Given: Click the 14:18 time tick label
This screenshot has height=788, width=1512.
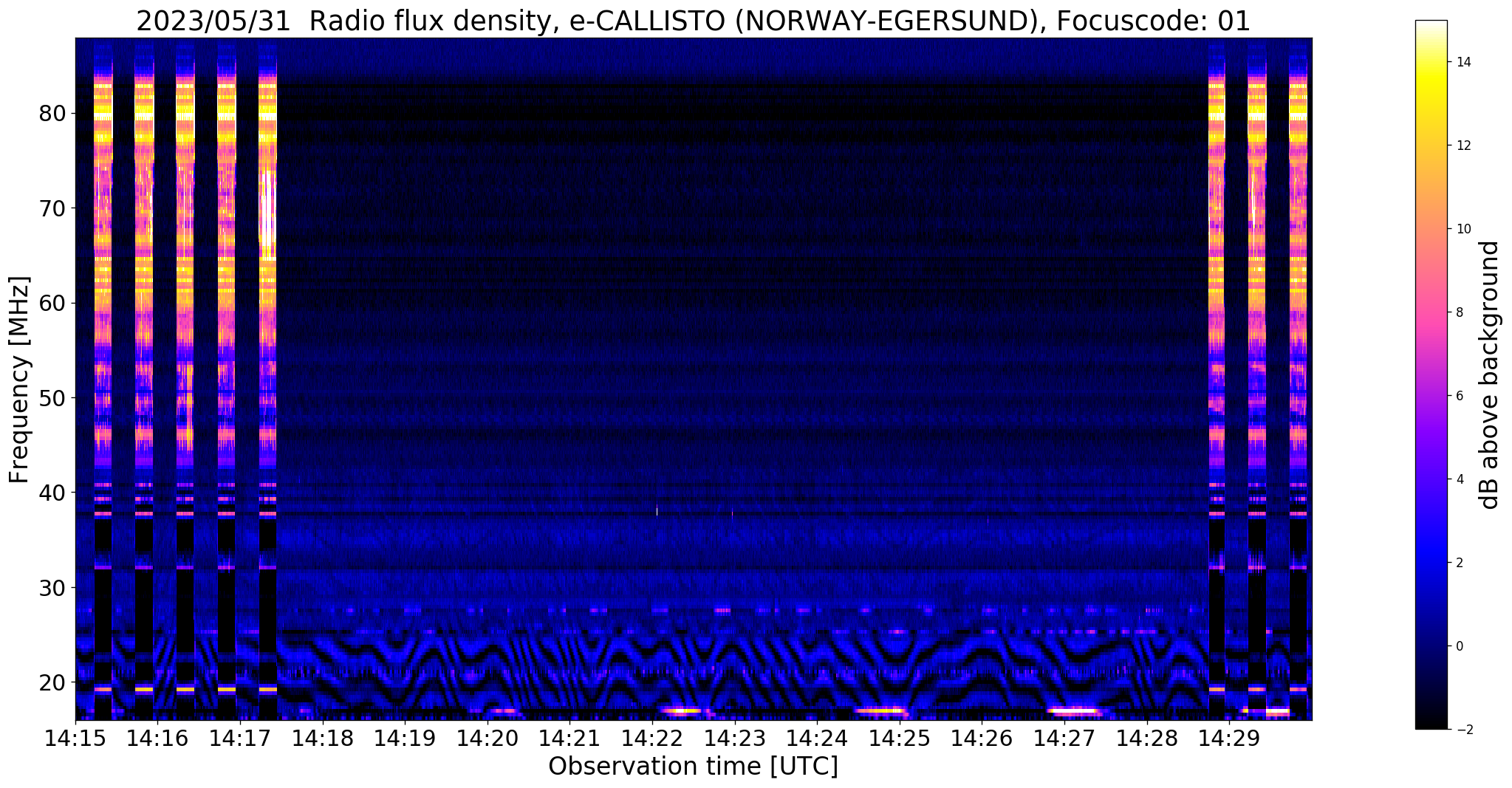Looking at the screenshot, I should point(323,739).
